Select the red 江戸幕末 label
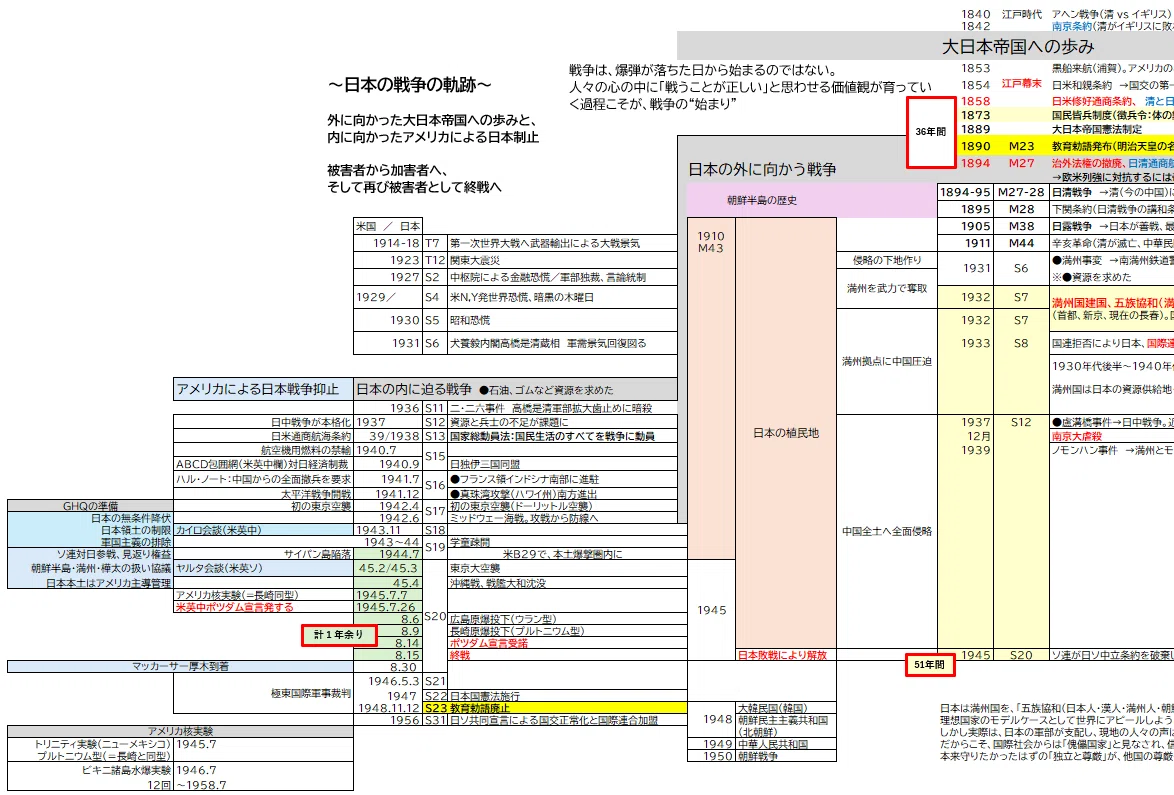The image size is (1174, 795). [x=1022, y=83]
